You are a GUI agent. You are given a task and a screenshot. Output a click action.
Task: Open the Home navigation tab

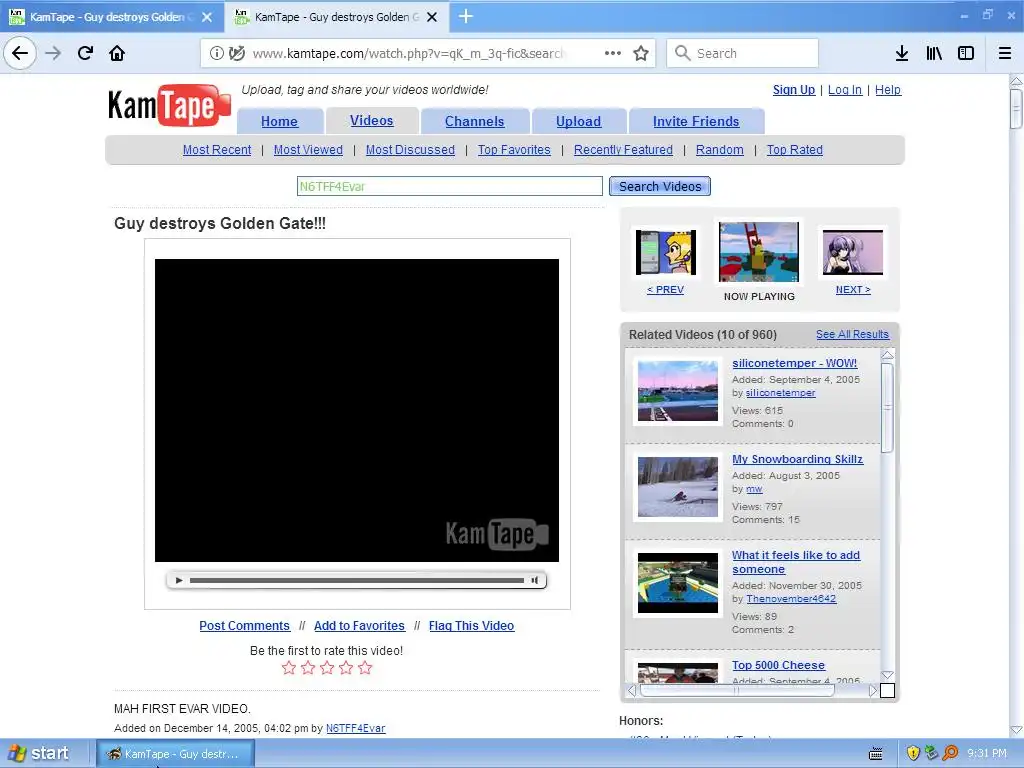point(280,121)
